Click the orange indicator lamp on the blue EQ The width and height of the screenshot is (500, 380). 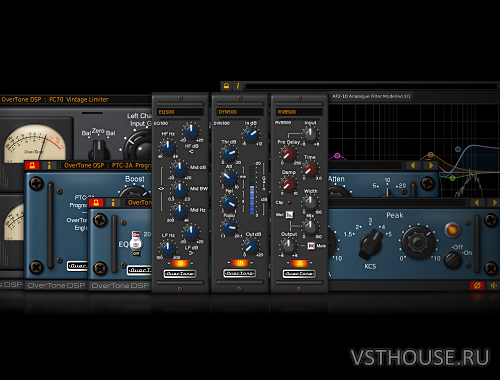pyautogui.click(x=452, y=229)
